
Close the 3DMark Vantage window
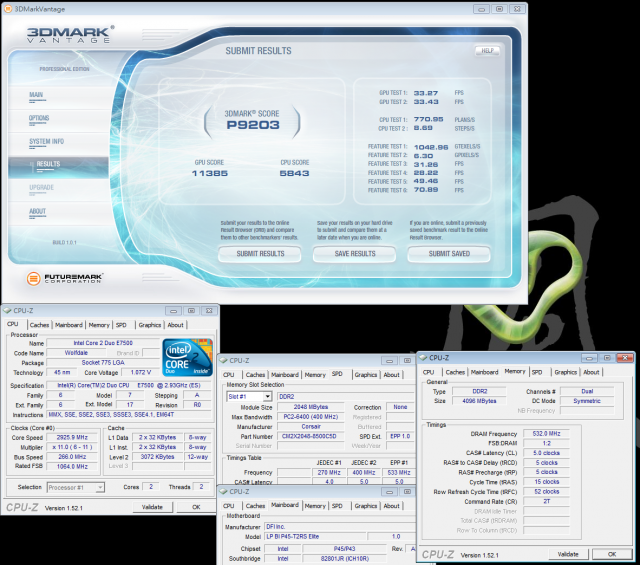point(517,9)
